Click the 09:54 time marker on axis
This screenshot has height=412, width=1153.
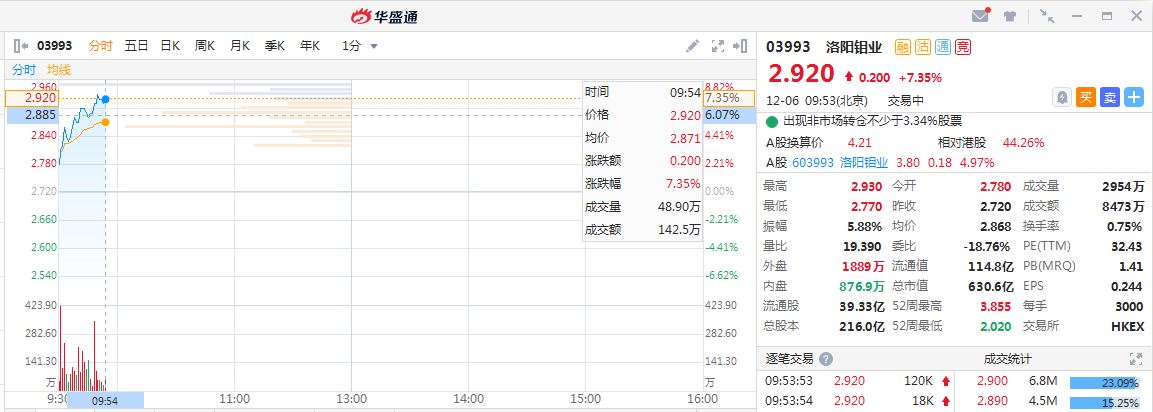tap(105, 400)
